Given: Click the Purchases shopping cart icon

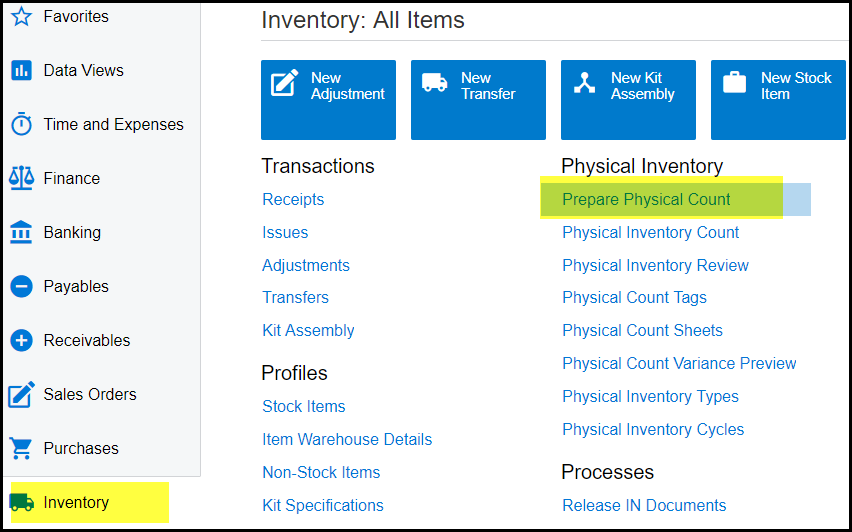Looking at the screenshot, I should coord(21,448).
